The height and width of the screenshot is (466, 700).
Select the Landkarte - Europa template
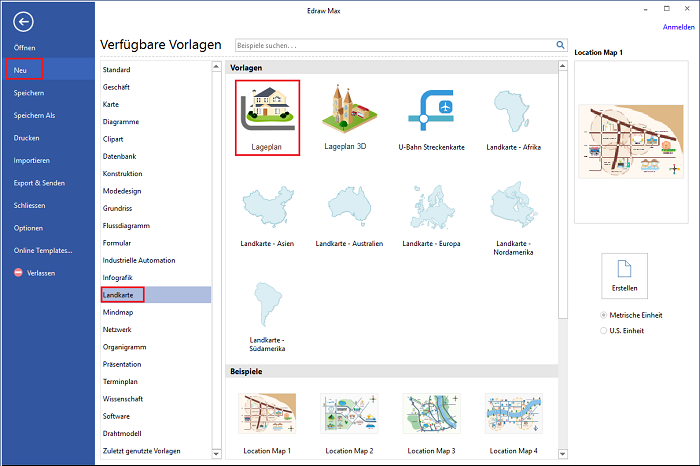(x=431, y=207)
